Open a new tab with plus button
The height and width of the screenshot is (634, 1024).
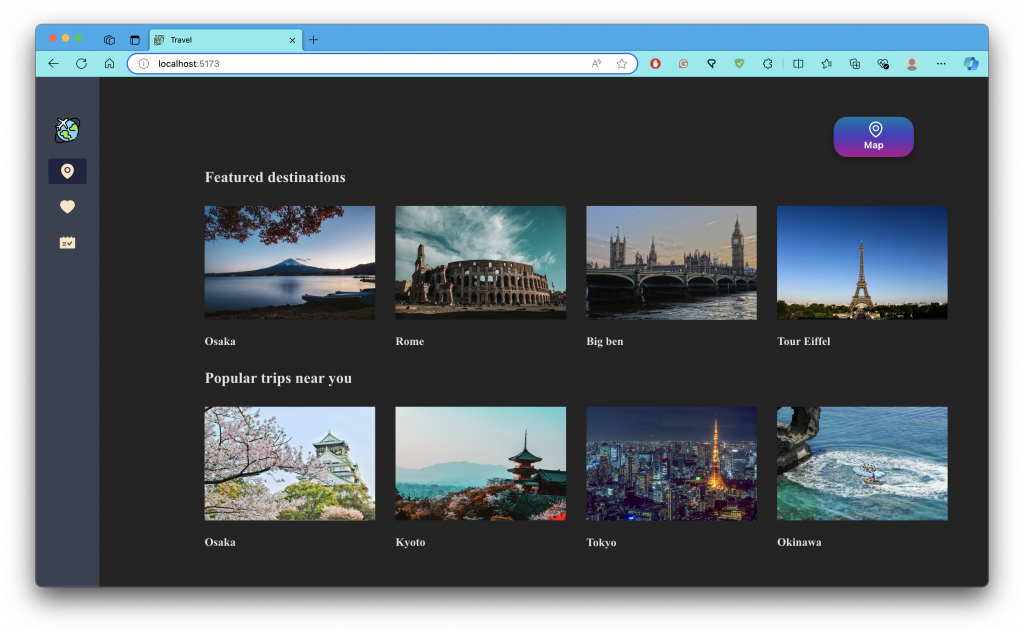pos(313,40)
